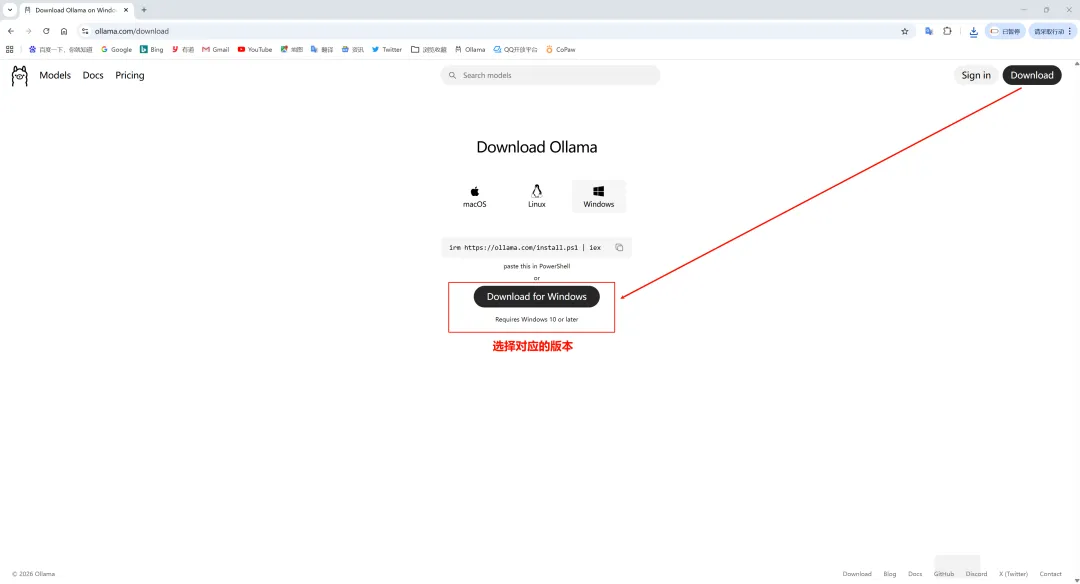
Task: Open the footer Blog link
Action: [x=890, y=574]
